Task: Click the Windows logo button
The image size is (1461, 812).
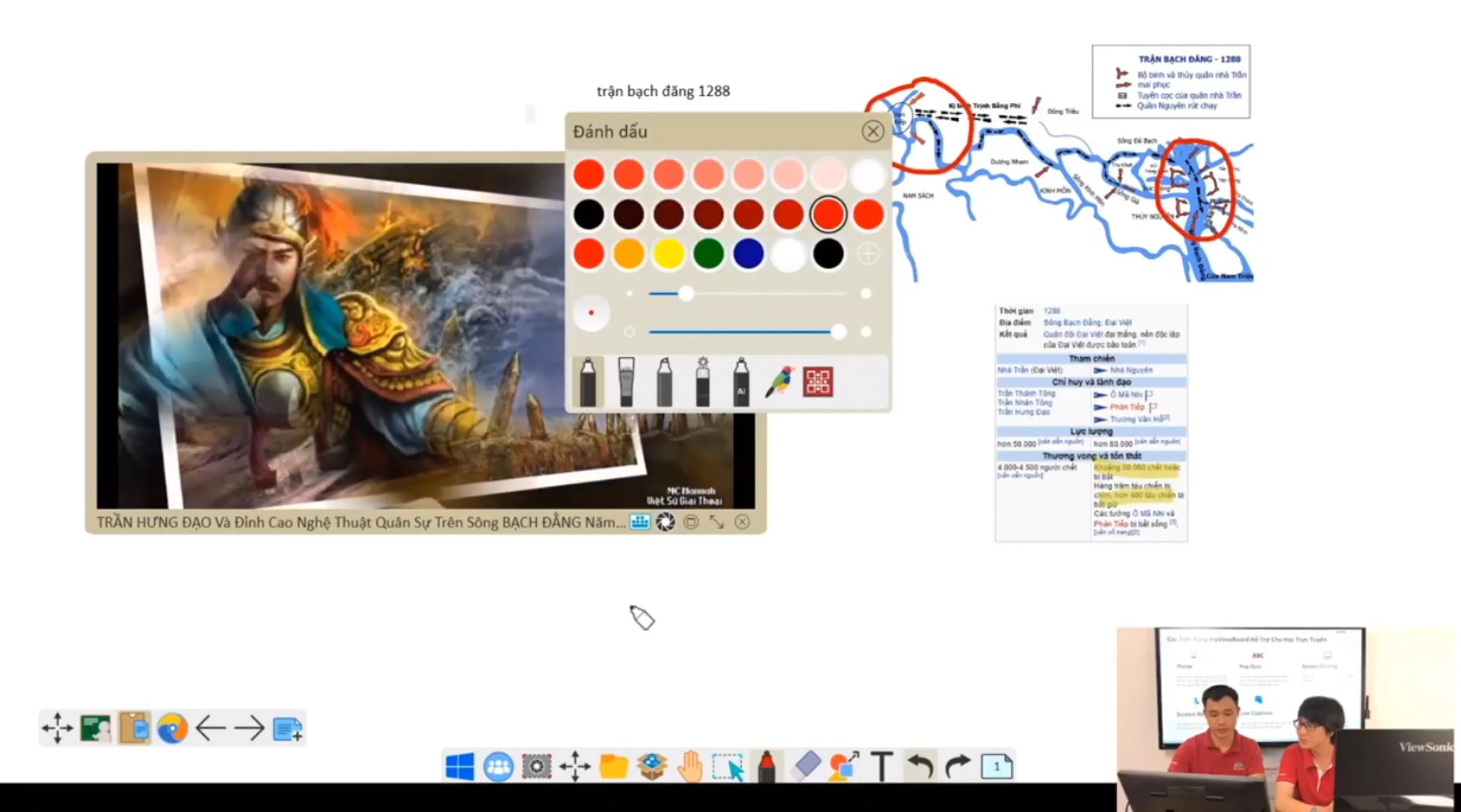Action: [460, 766]
